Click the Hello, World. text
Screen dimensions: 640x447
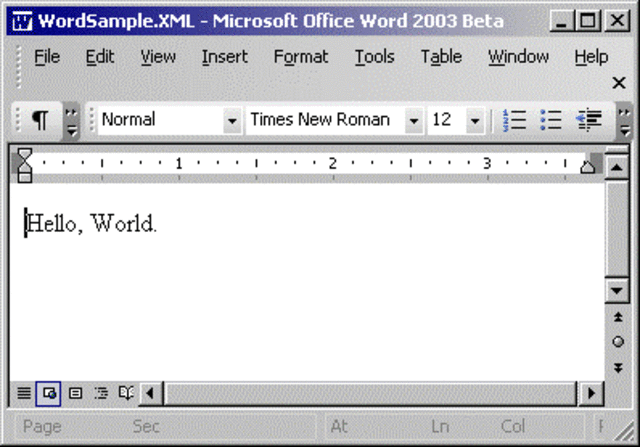[91, 224]
